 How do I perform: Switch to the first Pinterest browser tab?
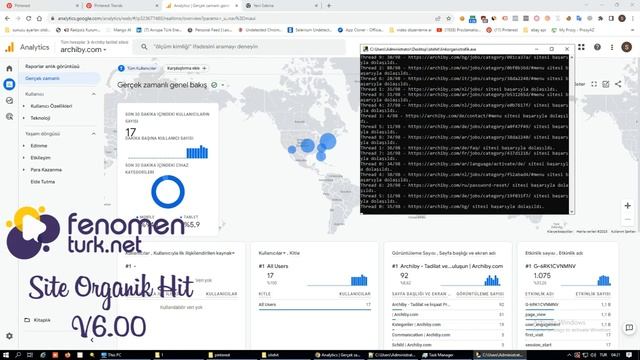coord(42,6)
